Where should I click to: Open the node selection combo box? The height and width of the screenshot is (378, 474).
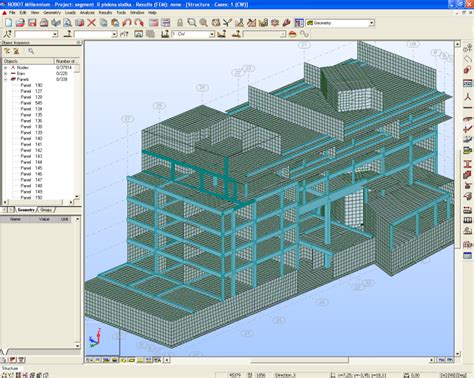55,34
